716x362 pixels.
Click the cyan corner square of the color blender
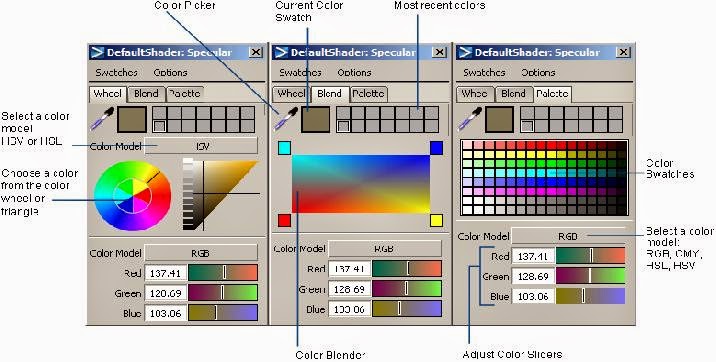(284, 148)
